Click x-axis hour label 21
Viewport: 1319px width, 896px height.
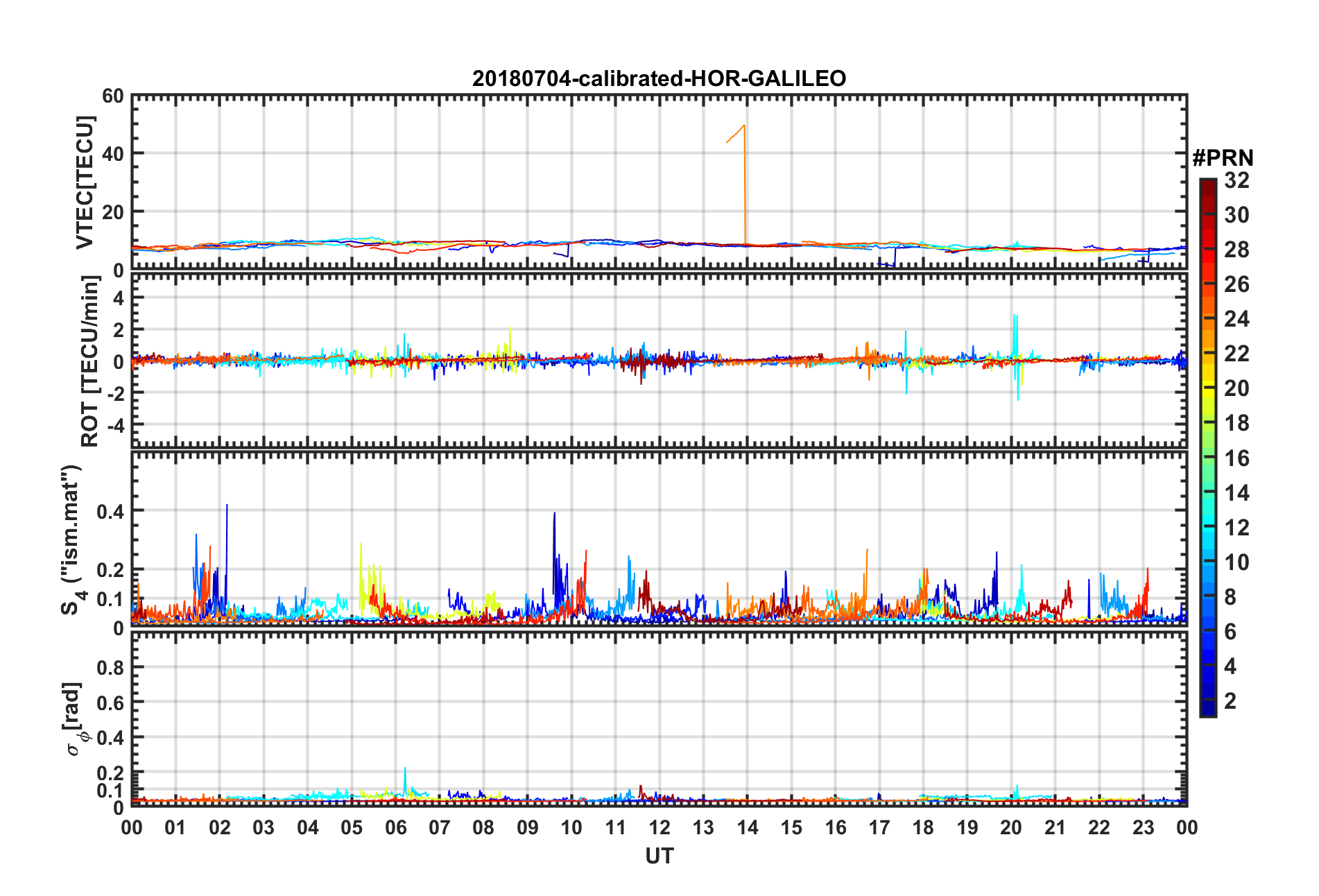coord(1055,827)
